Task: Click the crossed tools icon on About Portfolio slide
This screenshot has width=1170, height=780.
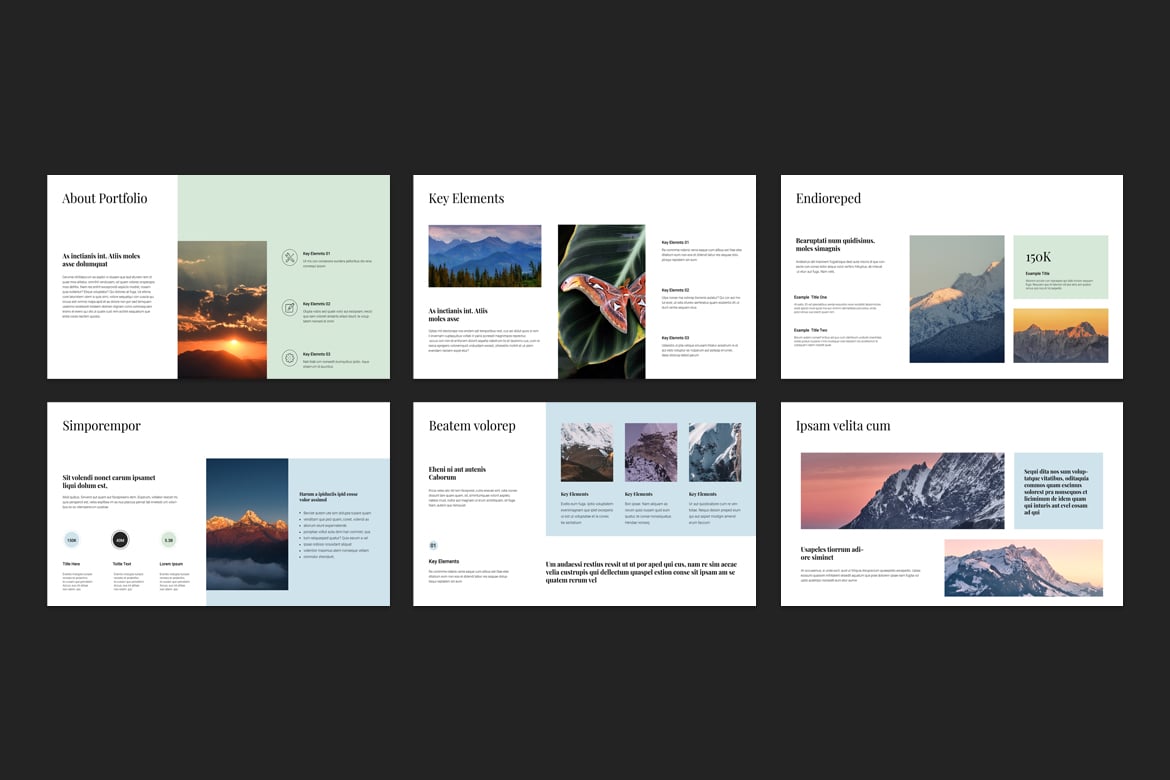Action: 290,258
